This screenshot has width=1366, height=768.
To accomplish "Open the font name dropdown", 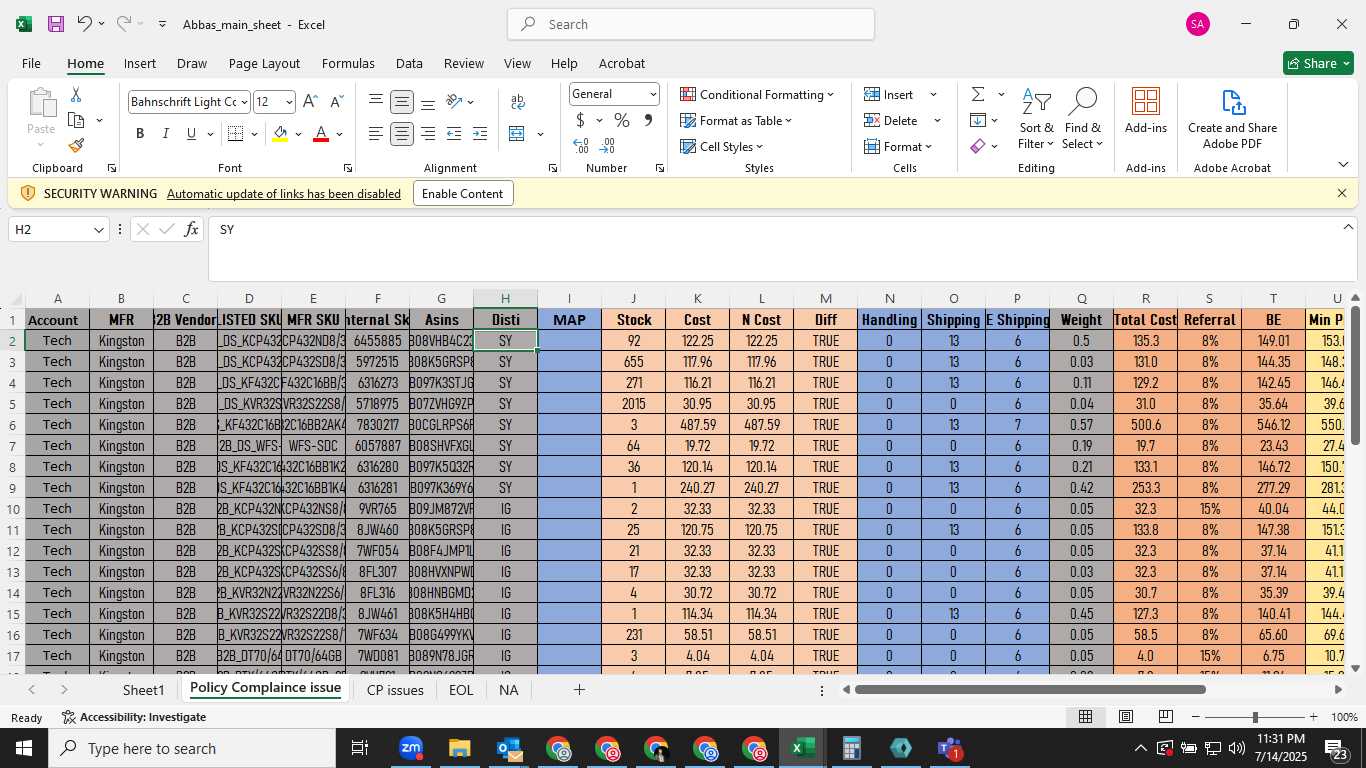I will point(244,102).
